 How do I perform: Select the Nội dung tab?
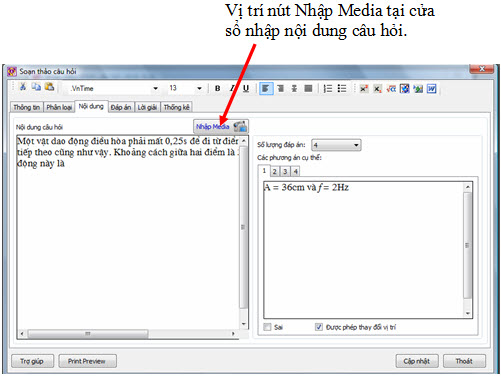click(x=91, y=106)
